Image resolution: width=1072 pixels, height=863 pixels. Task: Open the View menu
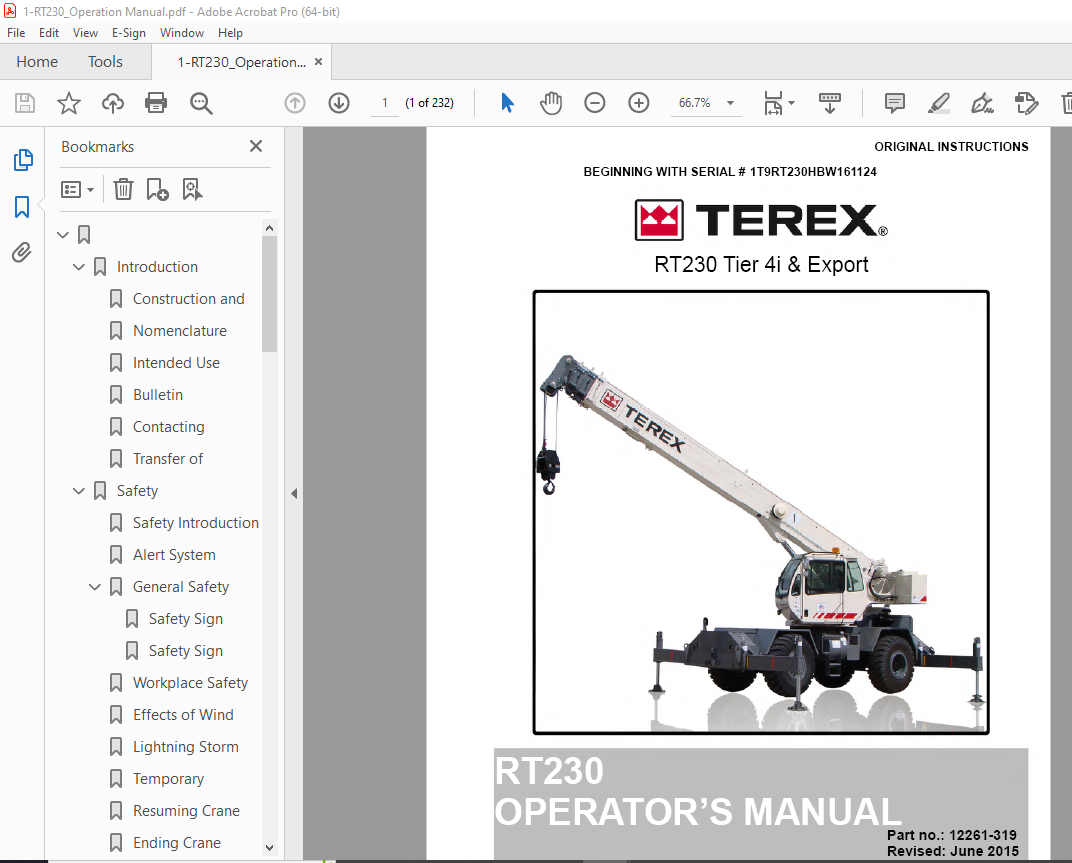(85, 33)
